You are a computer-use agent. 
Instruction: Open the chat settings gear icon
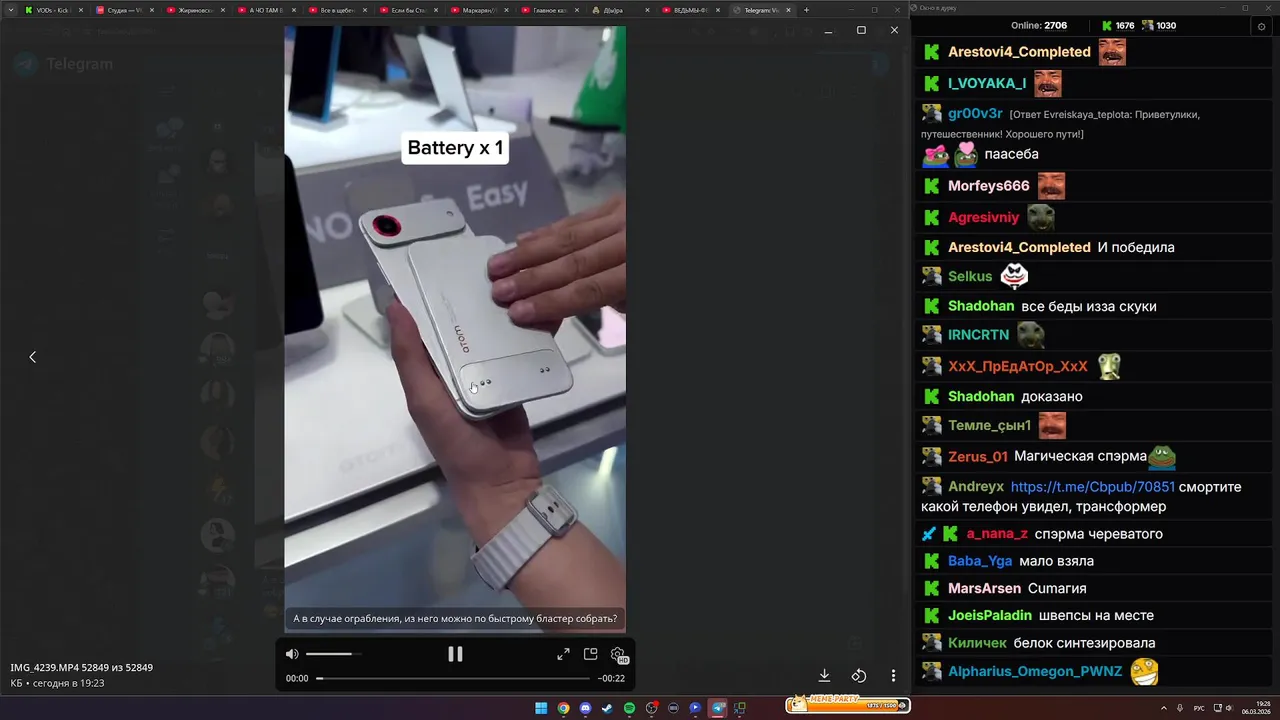(1261, 27)
